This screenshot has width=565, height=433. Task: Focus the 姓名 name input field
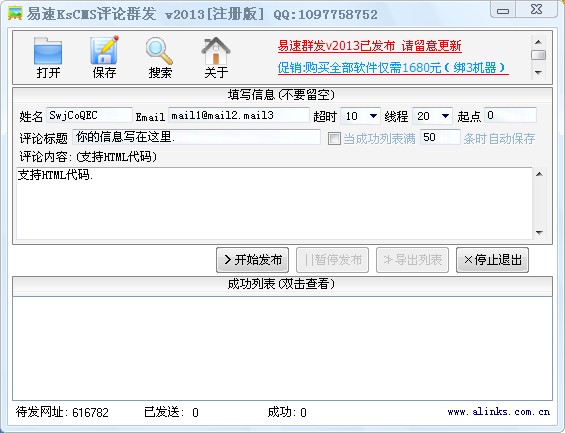(x=89, y=116)
